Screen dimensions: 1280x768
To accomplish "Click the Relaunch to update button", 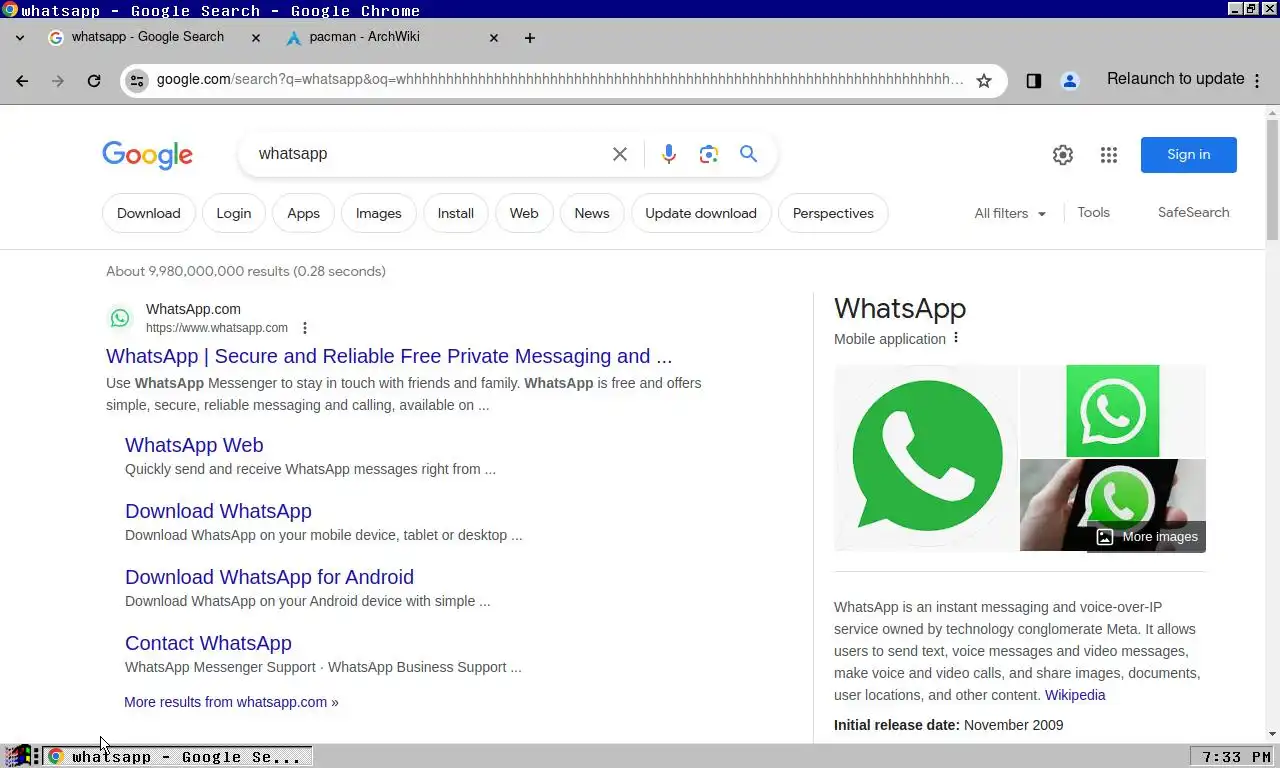I will click(1176, 79).
